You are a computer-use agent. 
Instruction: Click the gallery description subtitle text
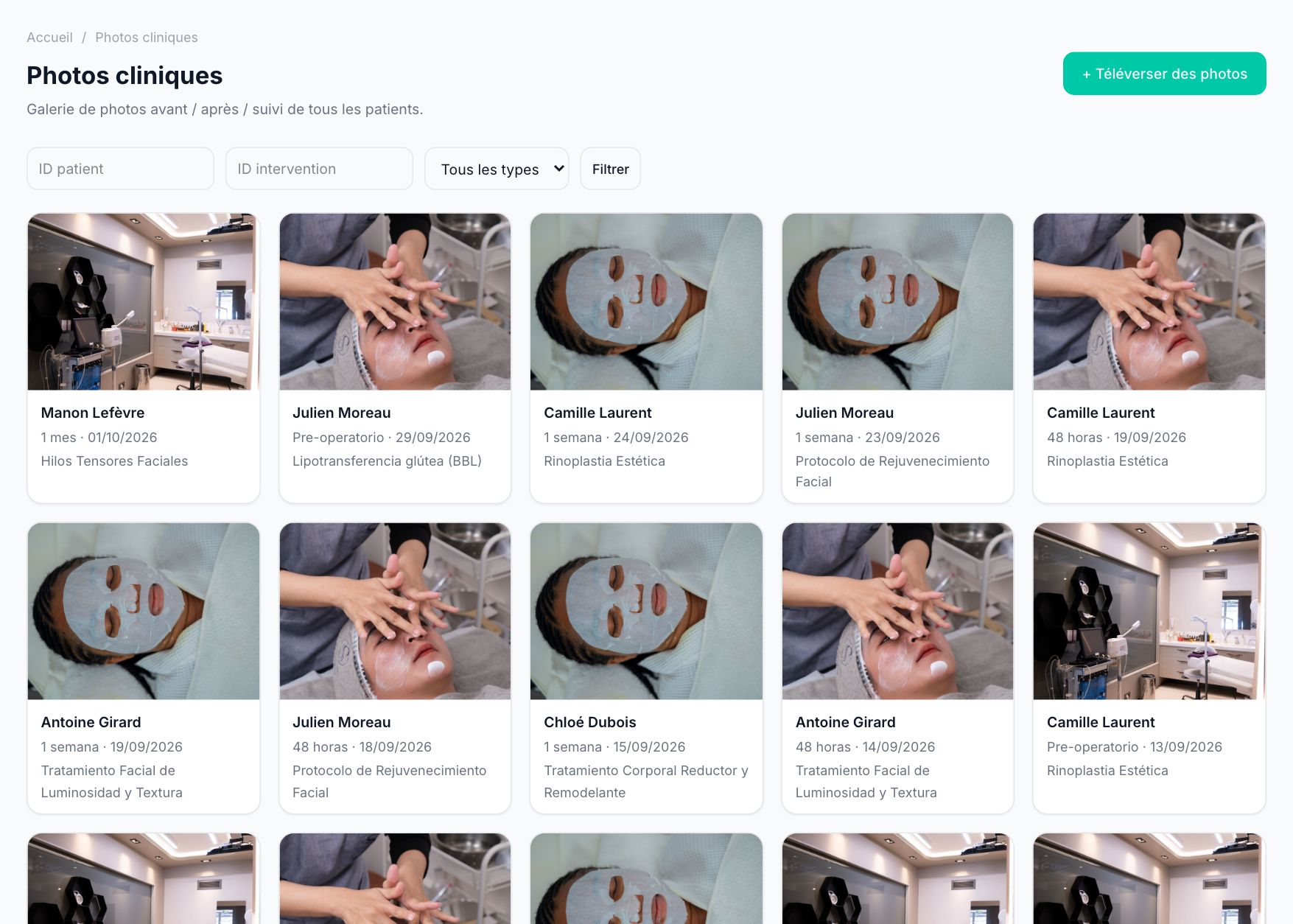coord(225,109)
